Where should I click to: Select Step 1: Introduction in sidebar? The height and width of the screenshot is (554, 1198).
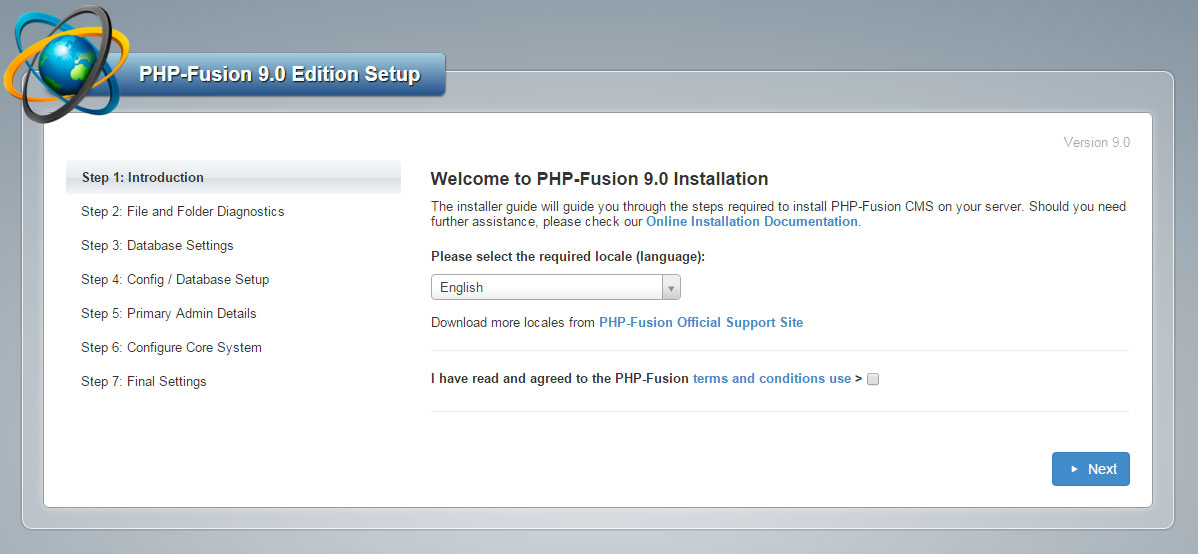143,178
